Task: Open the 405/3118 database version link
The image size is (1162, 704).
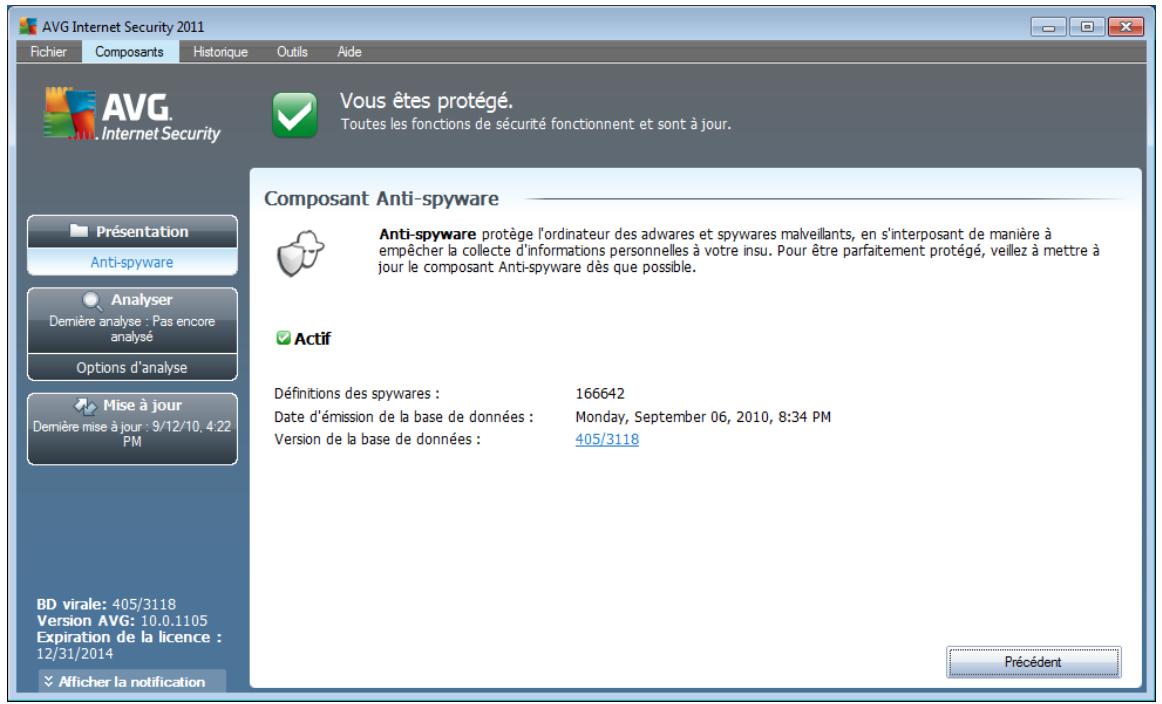Action: pyautogui.click(x=607, y=439)
